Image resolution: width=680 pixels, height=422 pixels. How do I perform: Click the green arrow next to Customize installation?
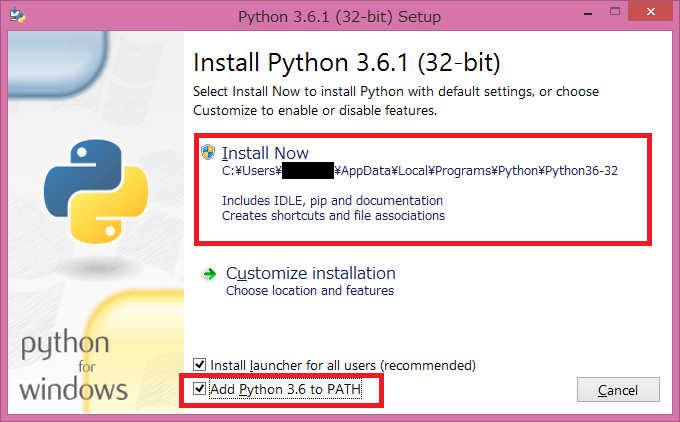(209, 274)
